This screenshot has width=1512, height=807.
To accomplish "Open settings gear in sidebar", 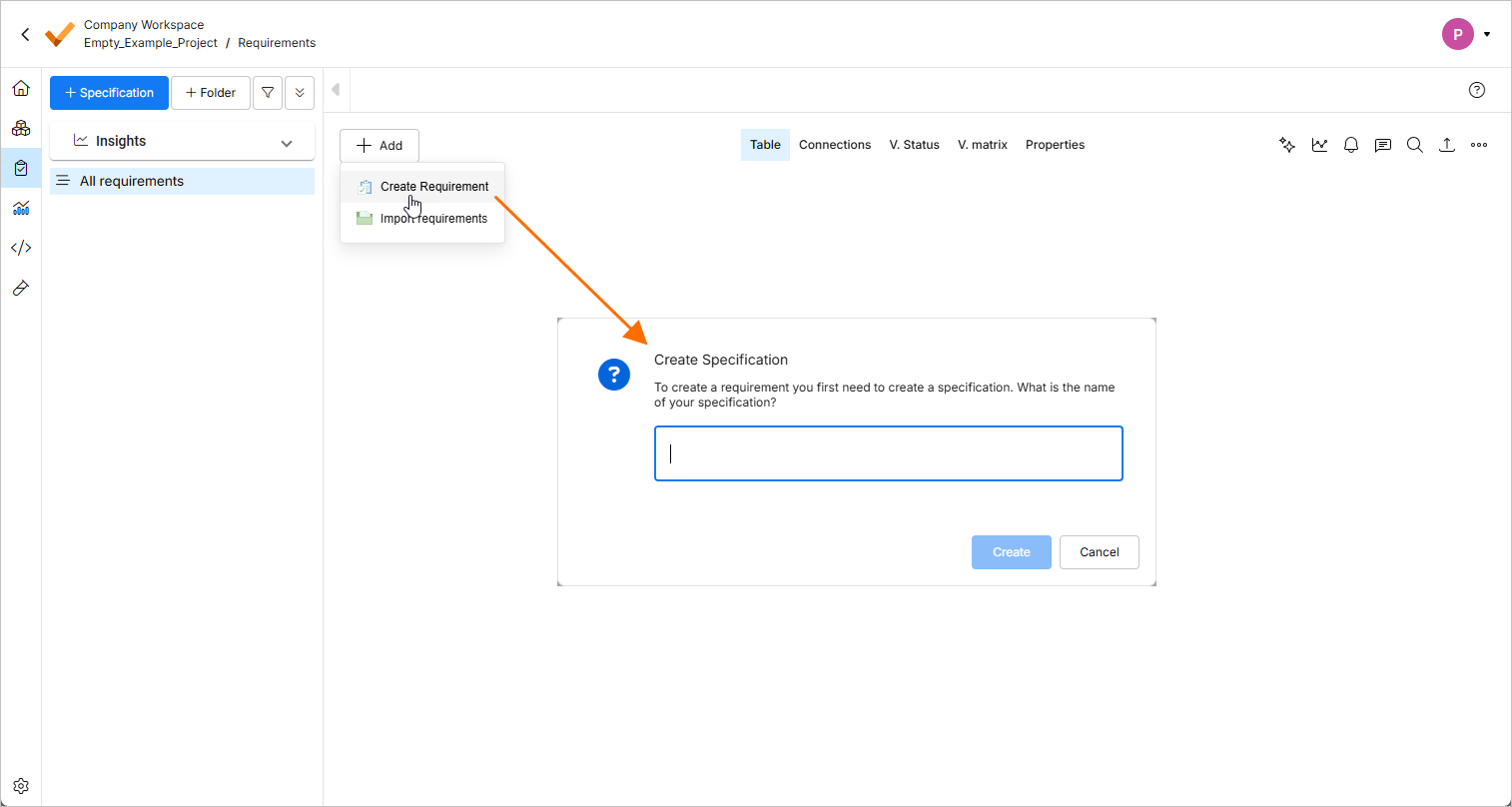I will click(x=21, y=786).
